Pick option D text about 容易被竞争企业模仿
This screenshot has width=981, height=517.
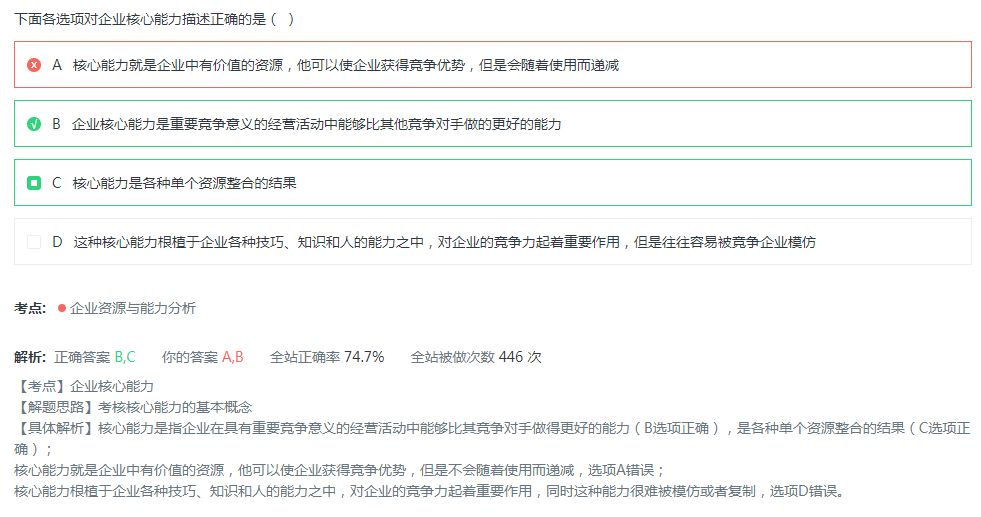point(444,242)
